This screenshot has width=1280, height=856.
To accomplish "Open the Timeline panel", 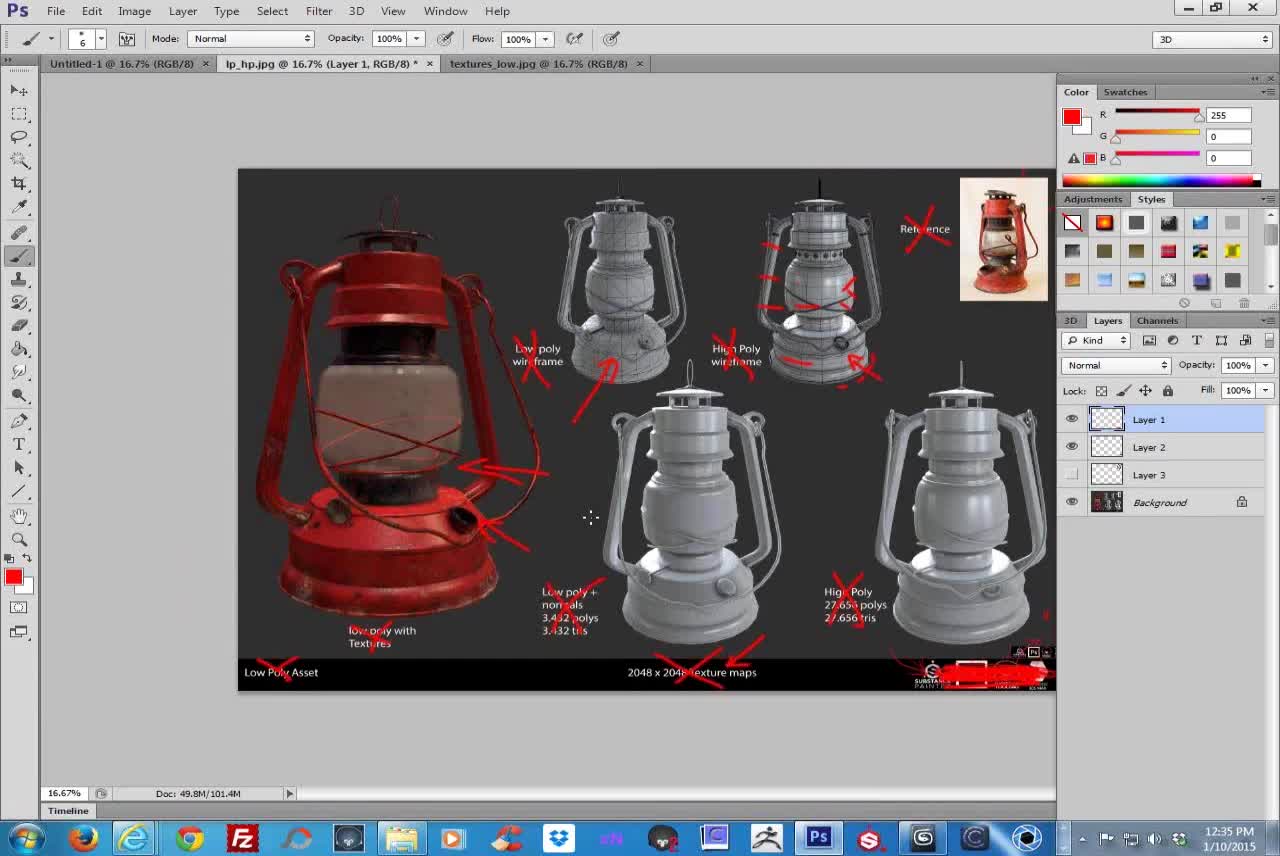I will click(x=68, y=810).
